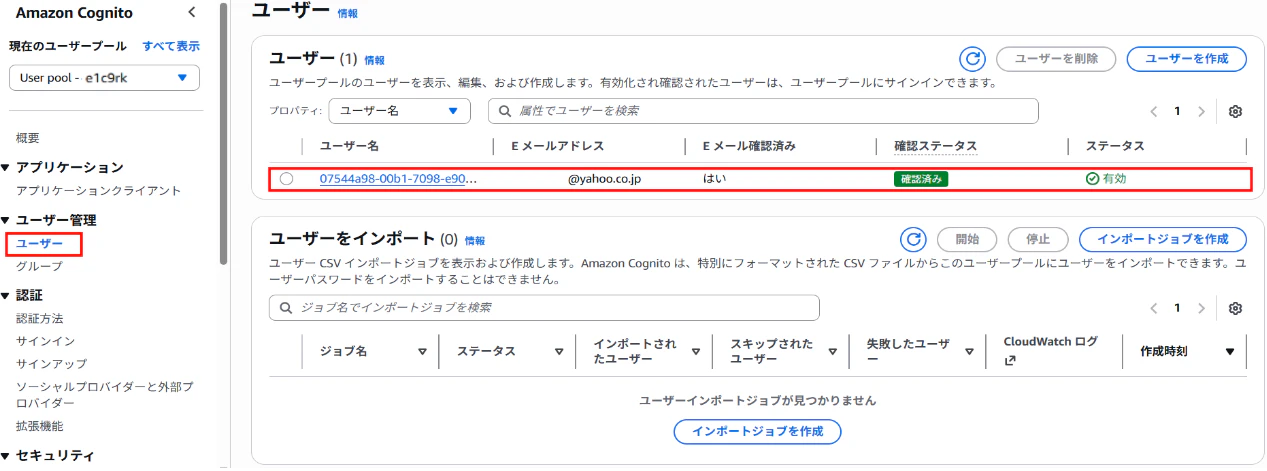Click the E メール確認済み column header
The height and width of the screenshot is (471, 1267).
point(749,146)
